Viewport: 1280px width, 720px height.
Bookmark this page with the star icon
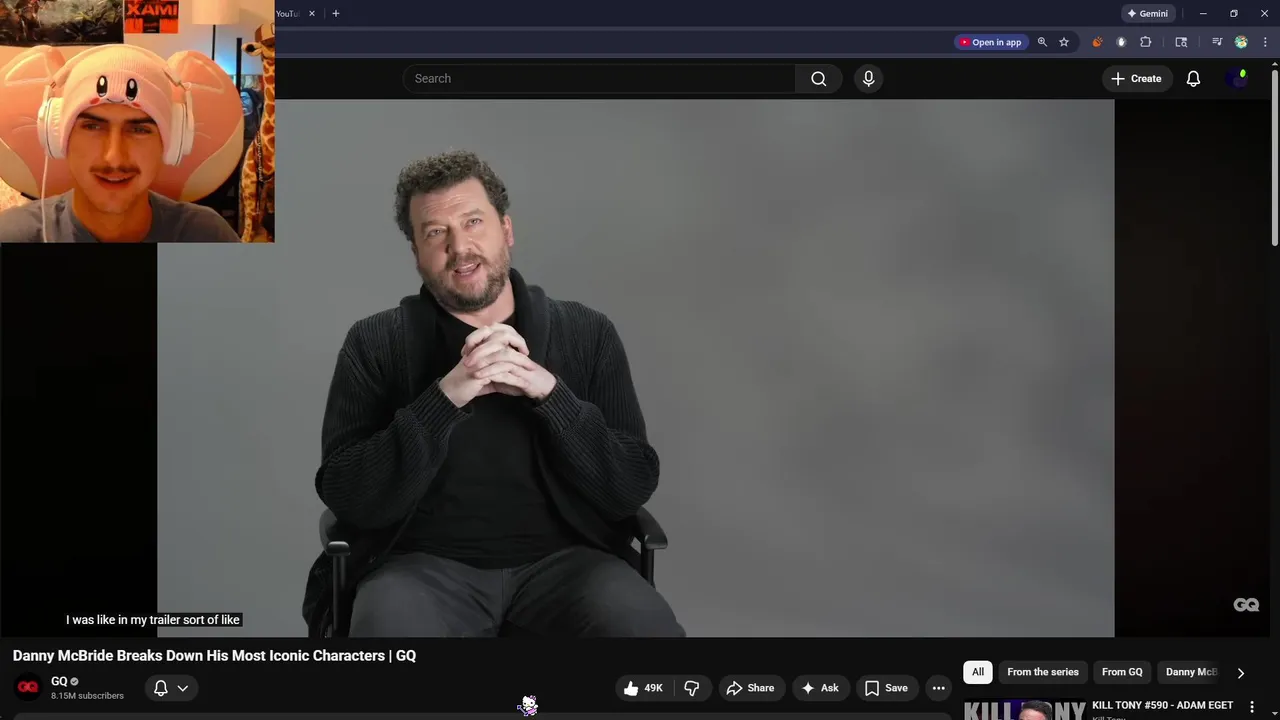pos(1064,42)
